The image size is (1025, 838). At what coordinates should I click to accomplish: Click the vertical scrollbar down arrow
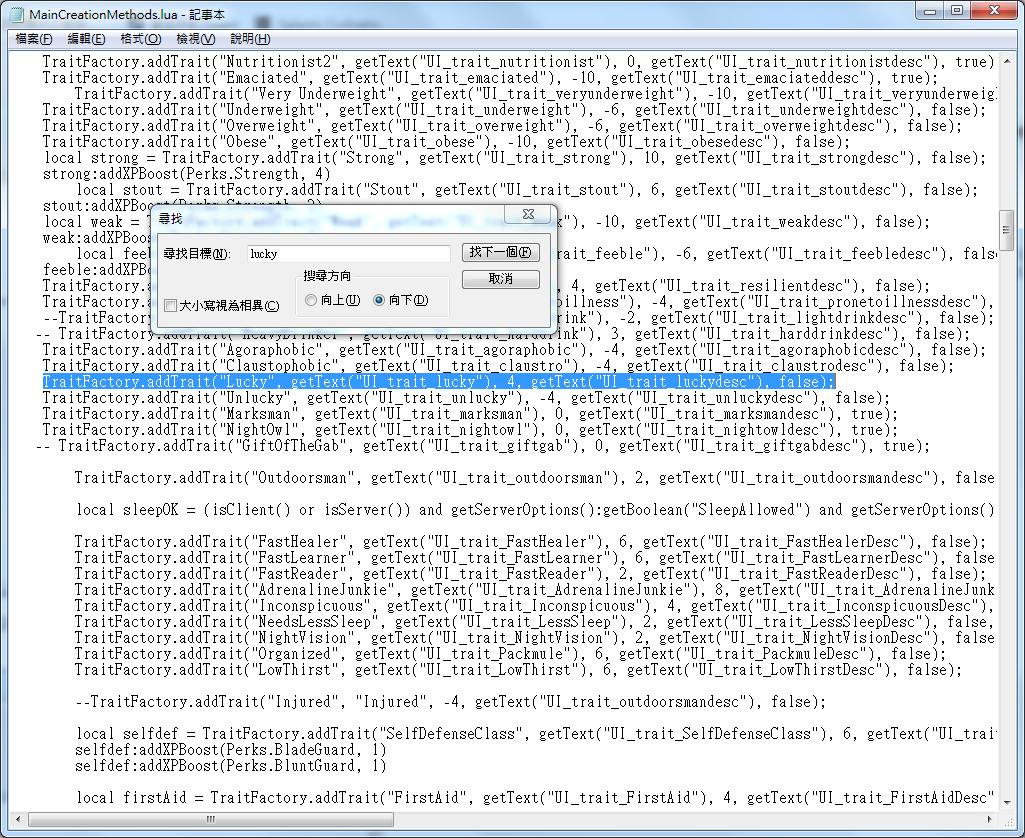pyautogui.click(x=1006, y=802)
